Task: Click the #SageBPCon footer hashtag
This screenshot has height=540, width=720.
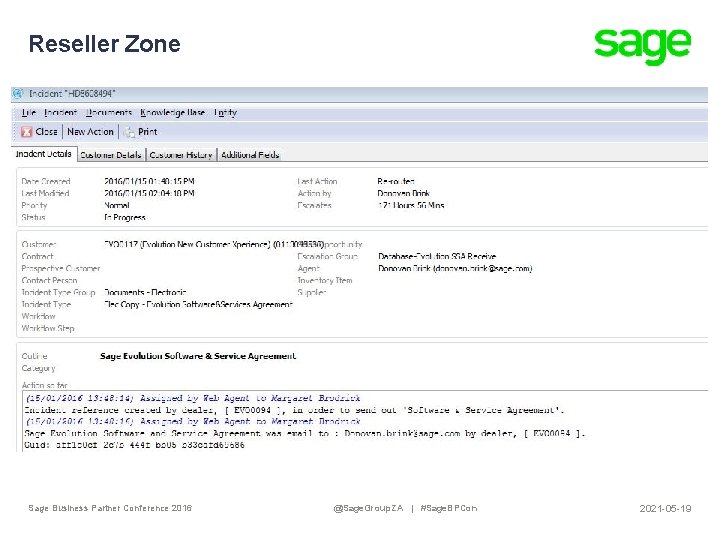Action: [x=449, y=508]
